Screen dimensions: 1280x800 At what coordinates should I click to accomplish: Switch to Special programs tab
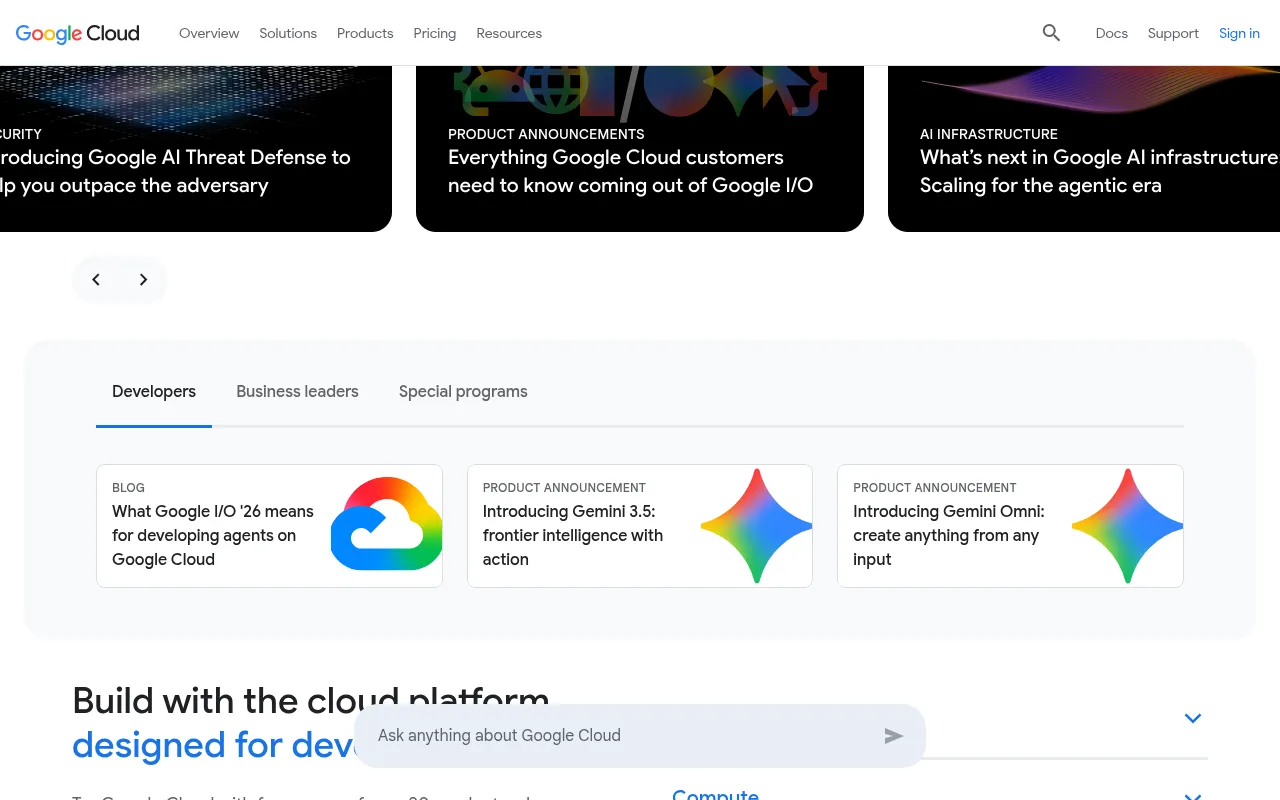463,392
